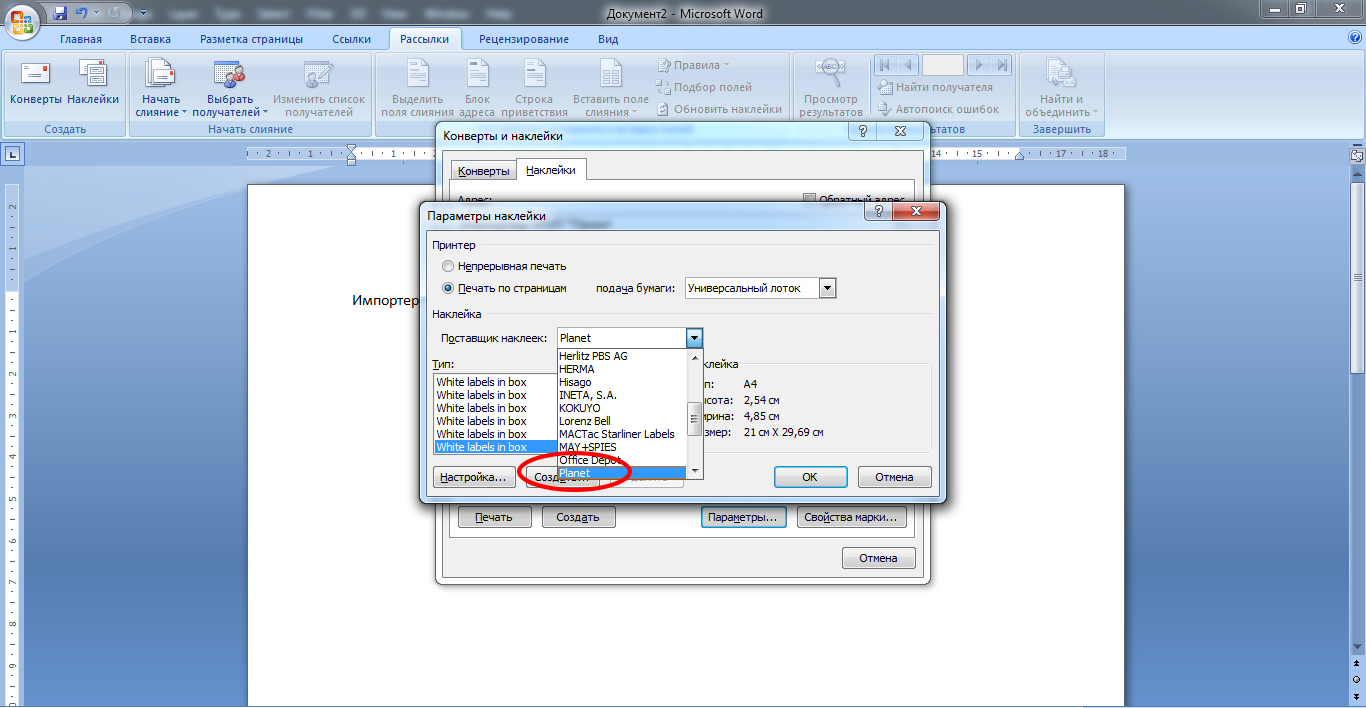
Task: Click Строка приветствия ribbon icon
Action: (x=534, y=88)
